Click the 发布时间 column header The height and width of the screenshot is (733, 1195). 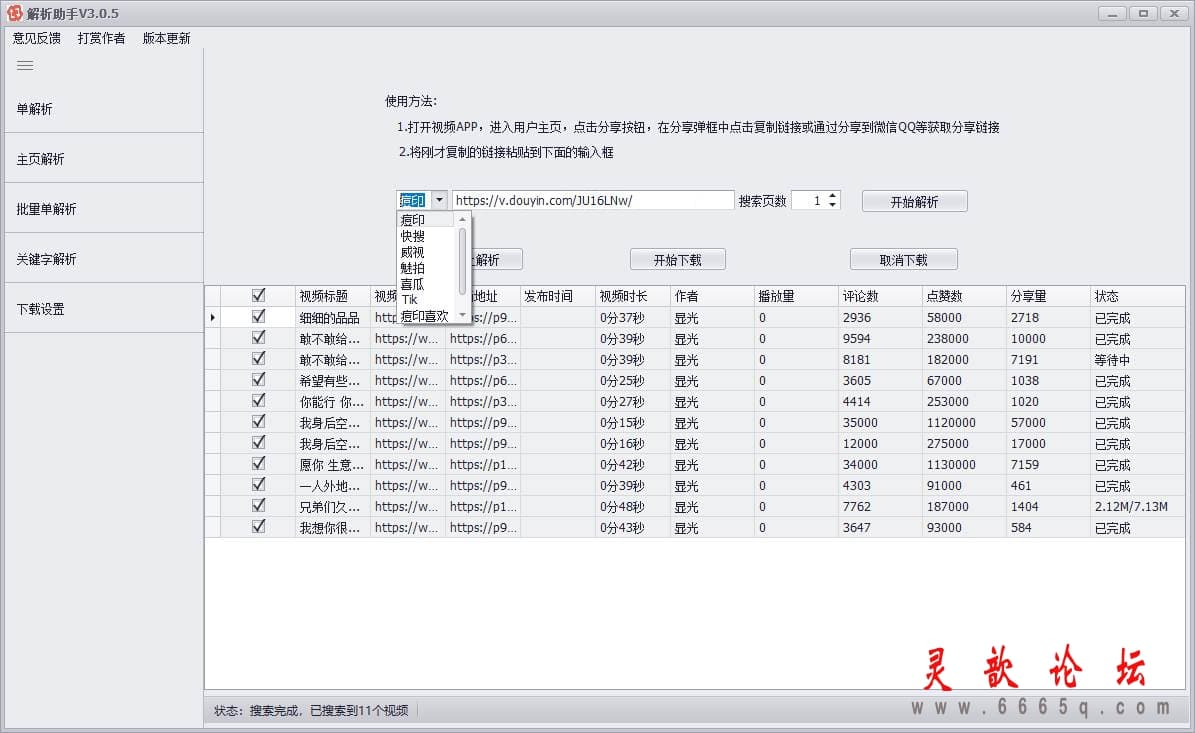tap(557, 296)
